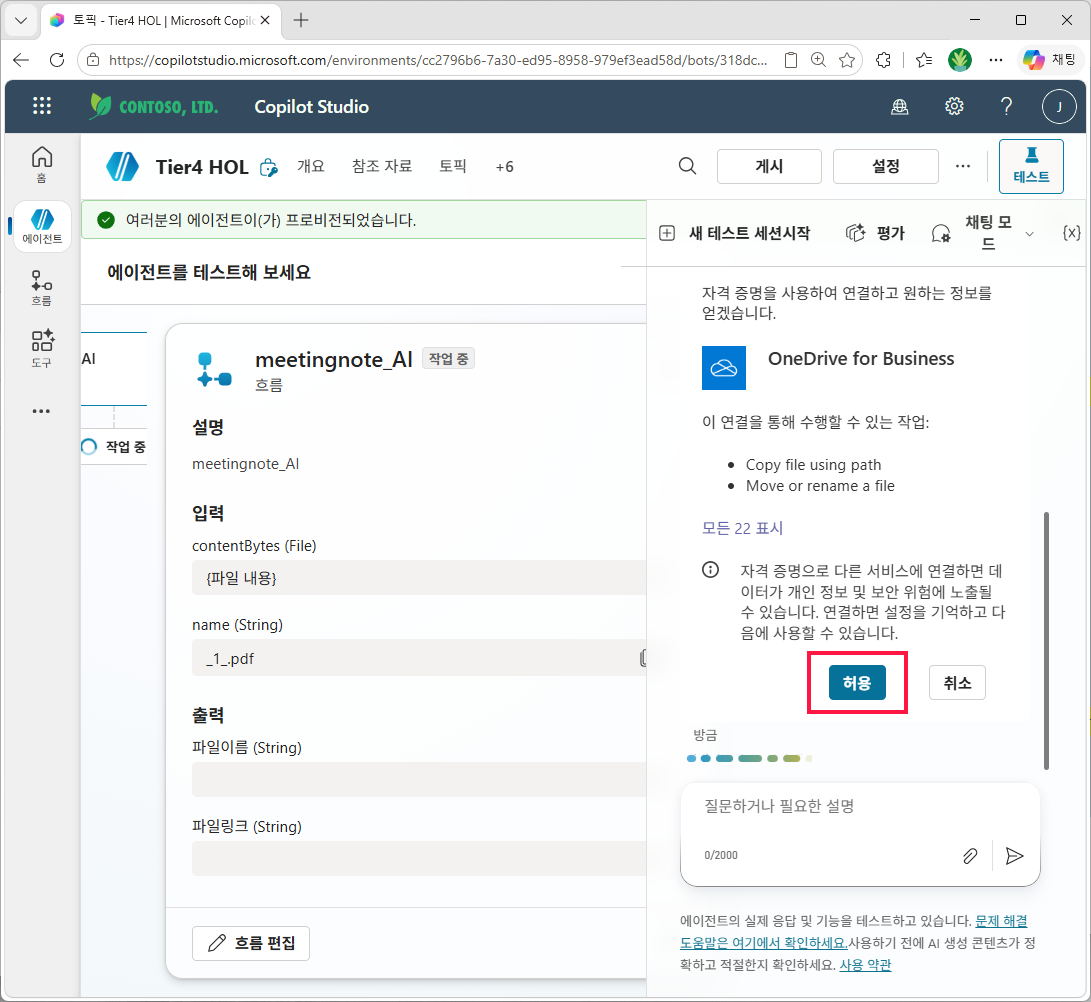Open the app launcher waffle icon
This screenshot has width=1091, height=1002.
pos(42,106)
